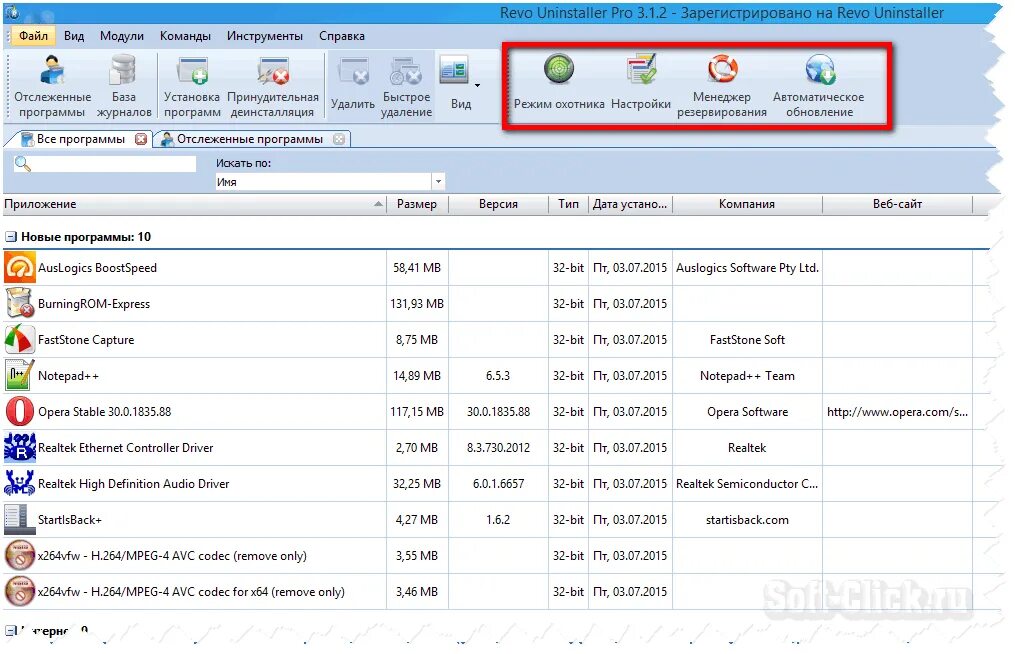Select the Opera Stable icon

click(19, 411)
